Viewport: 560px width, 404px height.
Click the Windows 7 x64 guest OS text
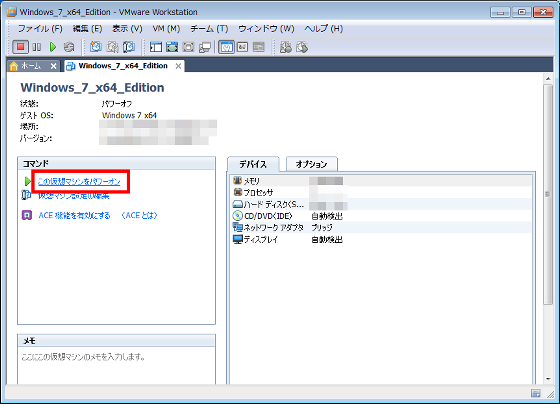pos(129,115)
